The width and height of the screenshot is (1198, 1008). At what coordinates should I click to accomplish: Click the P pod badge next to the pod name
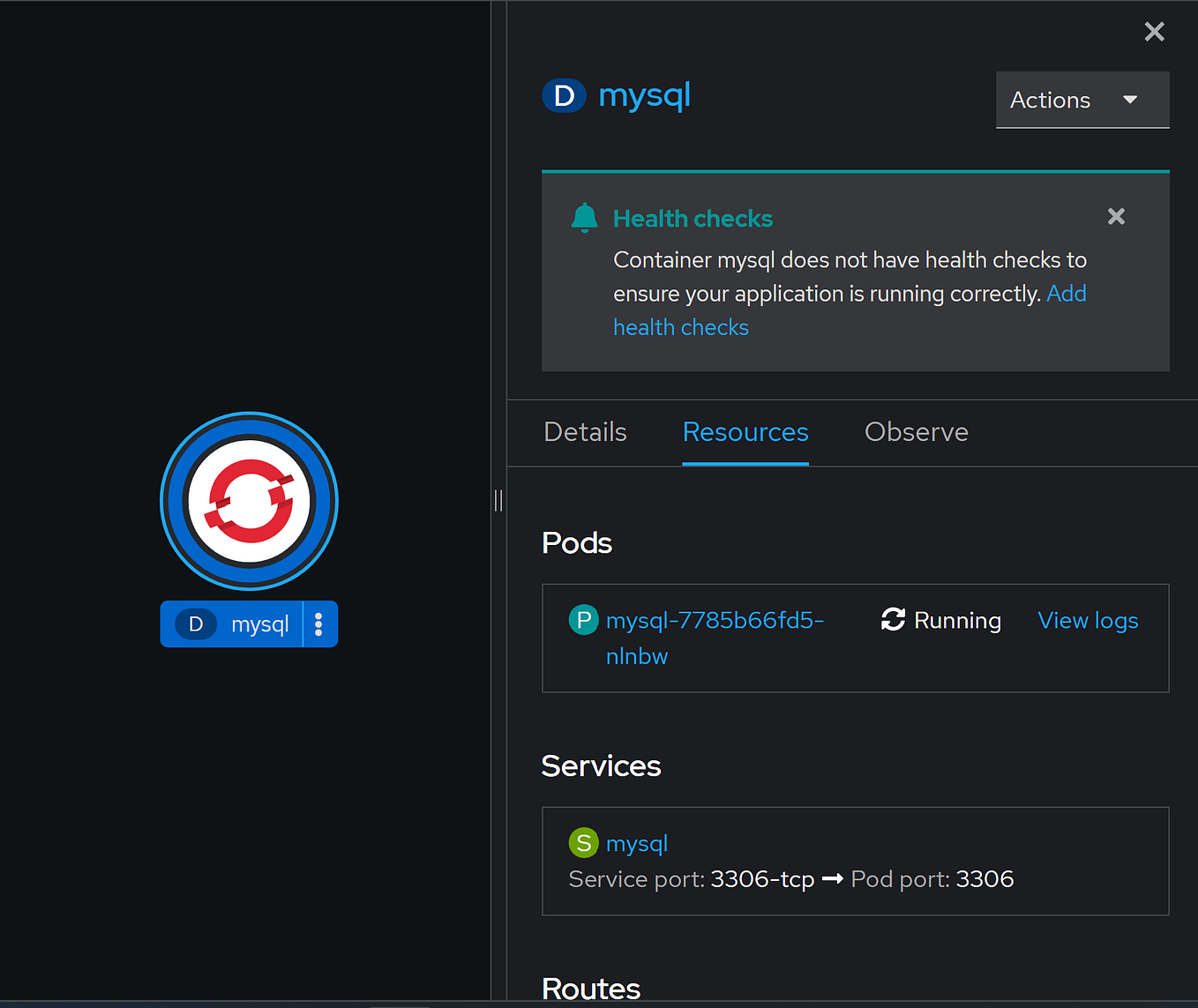(x=583, y=619)
